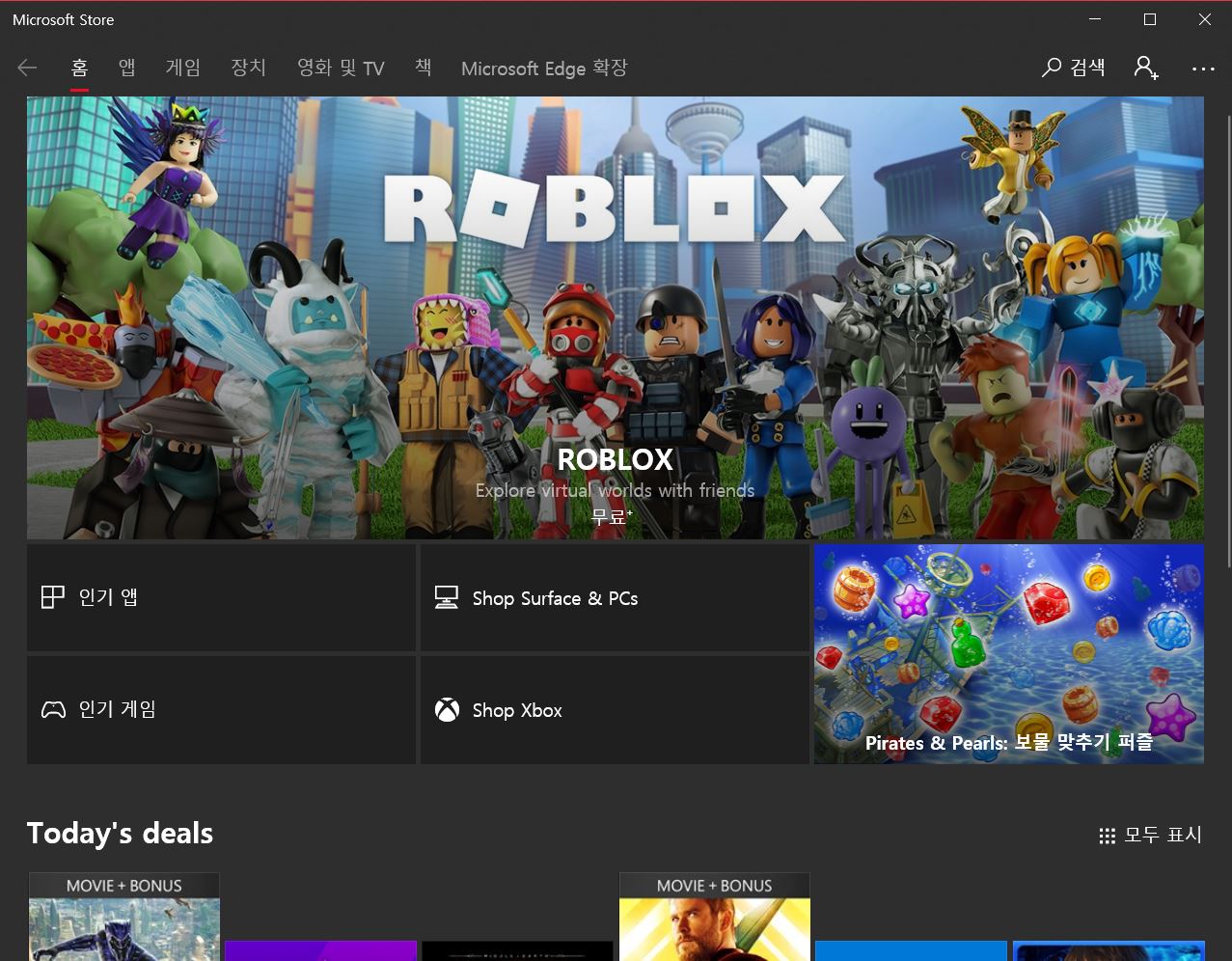Open the Shop Surface & PCs tile
The height and width of the screenshot is (961, 1232).
click(615, 597)
